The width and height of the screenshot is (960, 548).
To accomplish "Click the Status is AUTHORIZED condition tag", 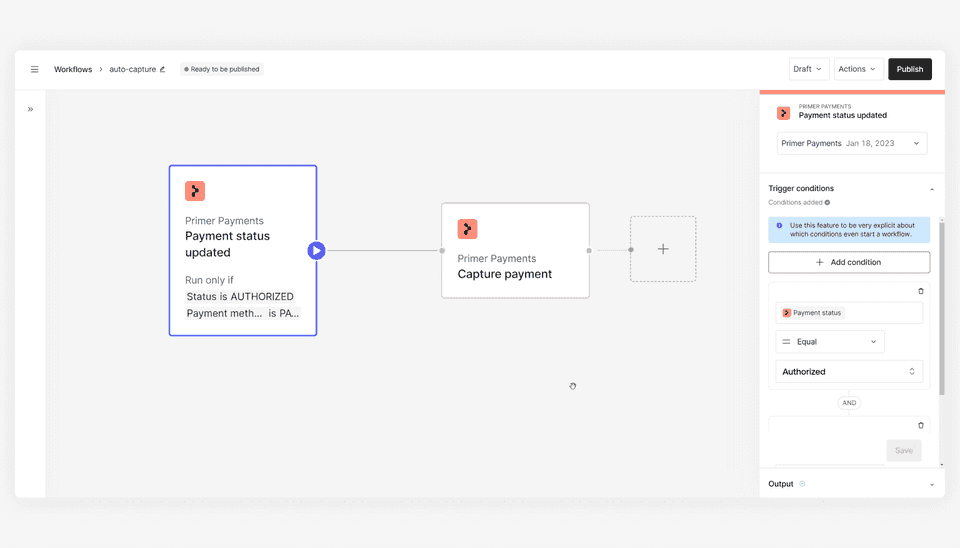I will (x=240, y=296).
